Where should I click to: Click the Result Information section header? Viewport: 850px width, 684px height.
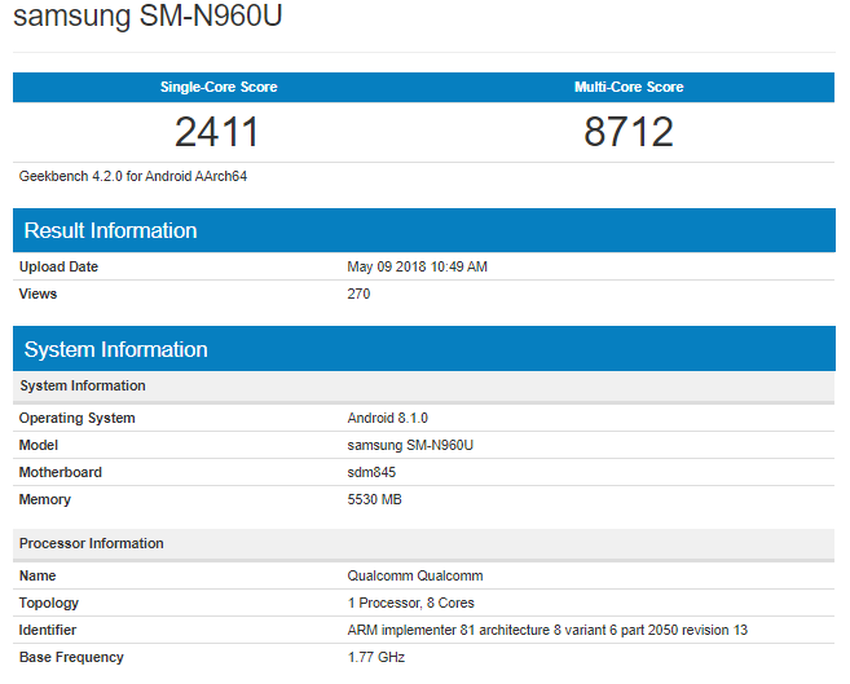pyautogui.click(x=110, y=230)
